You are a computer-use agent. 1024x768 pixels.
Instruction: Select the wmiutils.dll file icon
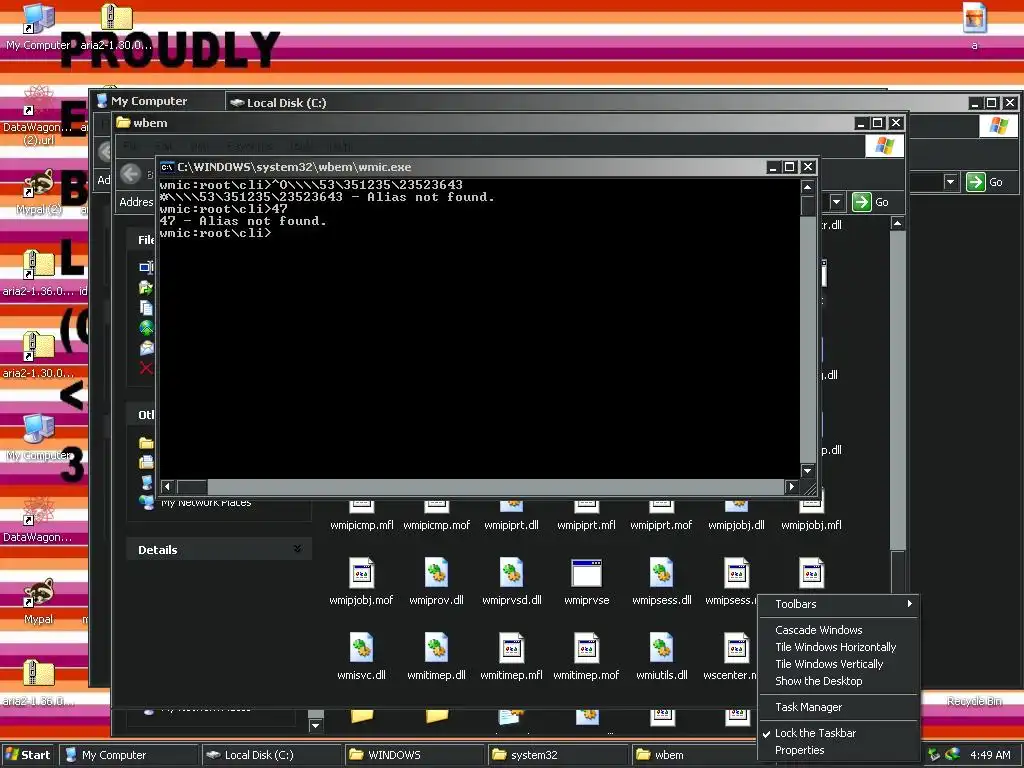662,648
